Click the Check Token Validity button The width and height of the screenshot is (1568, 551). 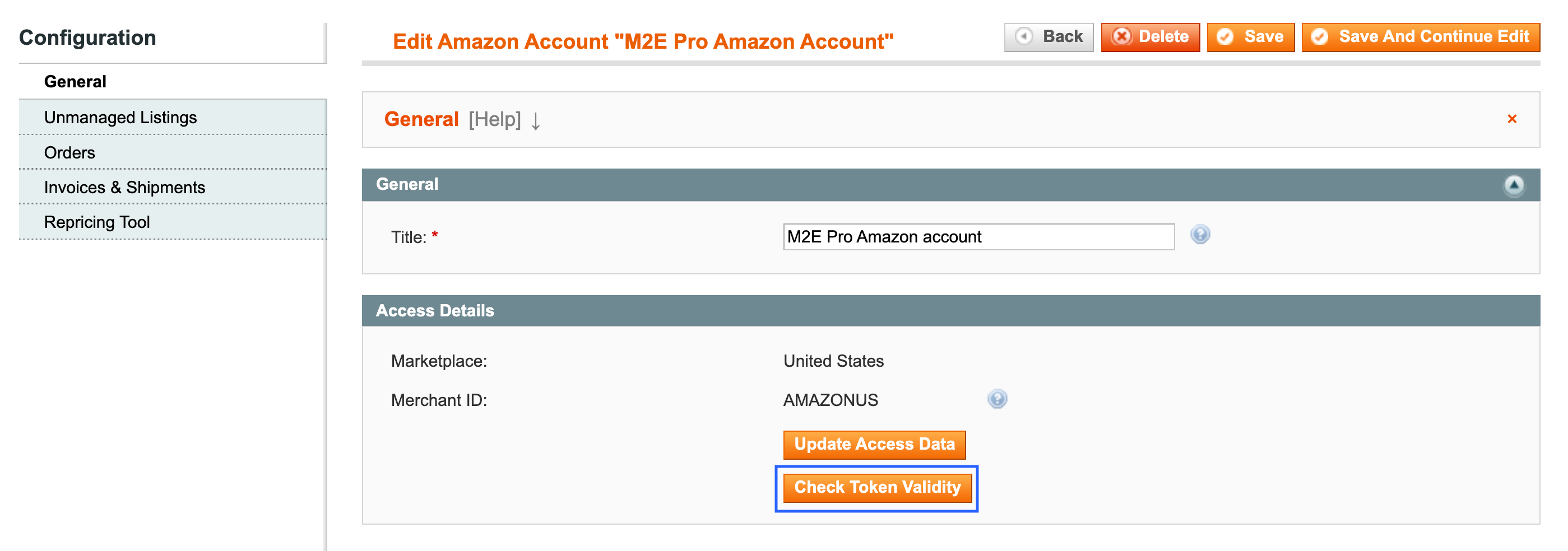coord(877,487)
